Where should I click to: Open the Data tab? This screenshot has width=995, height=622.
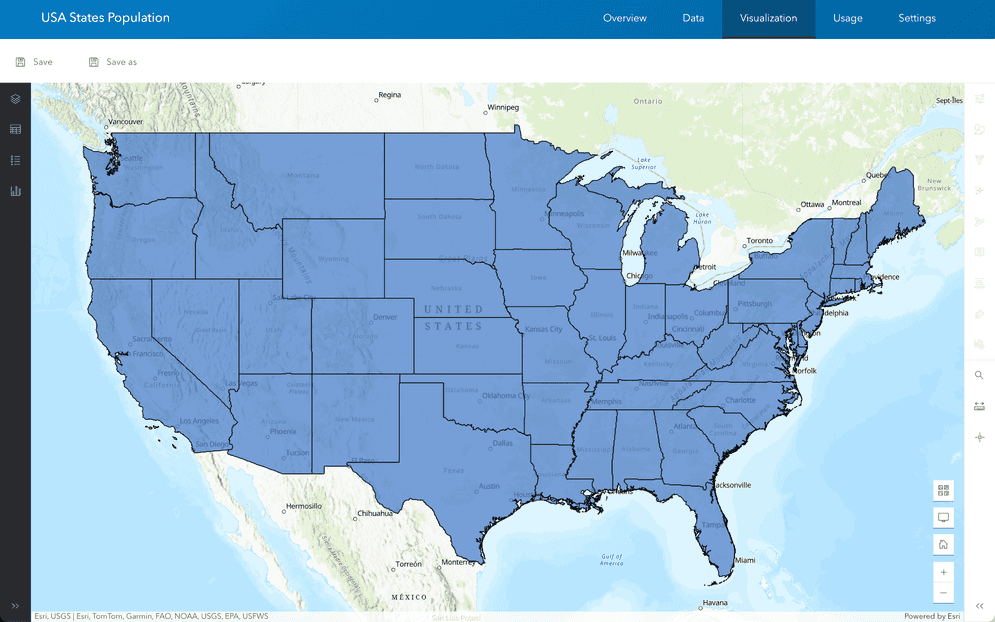(693, 18)
